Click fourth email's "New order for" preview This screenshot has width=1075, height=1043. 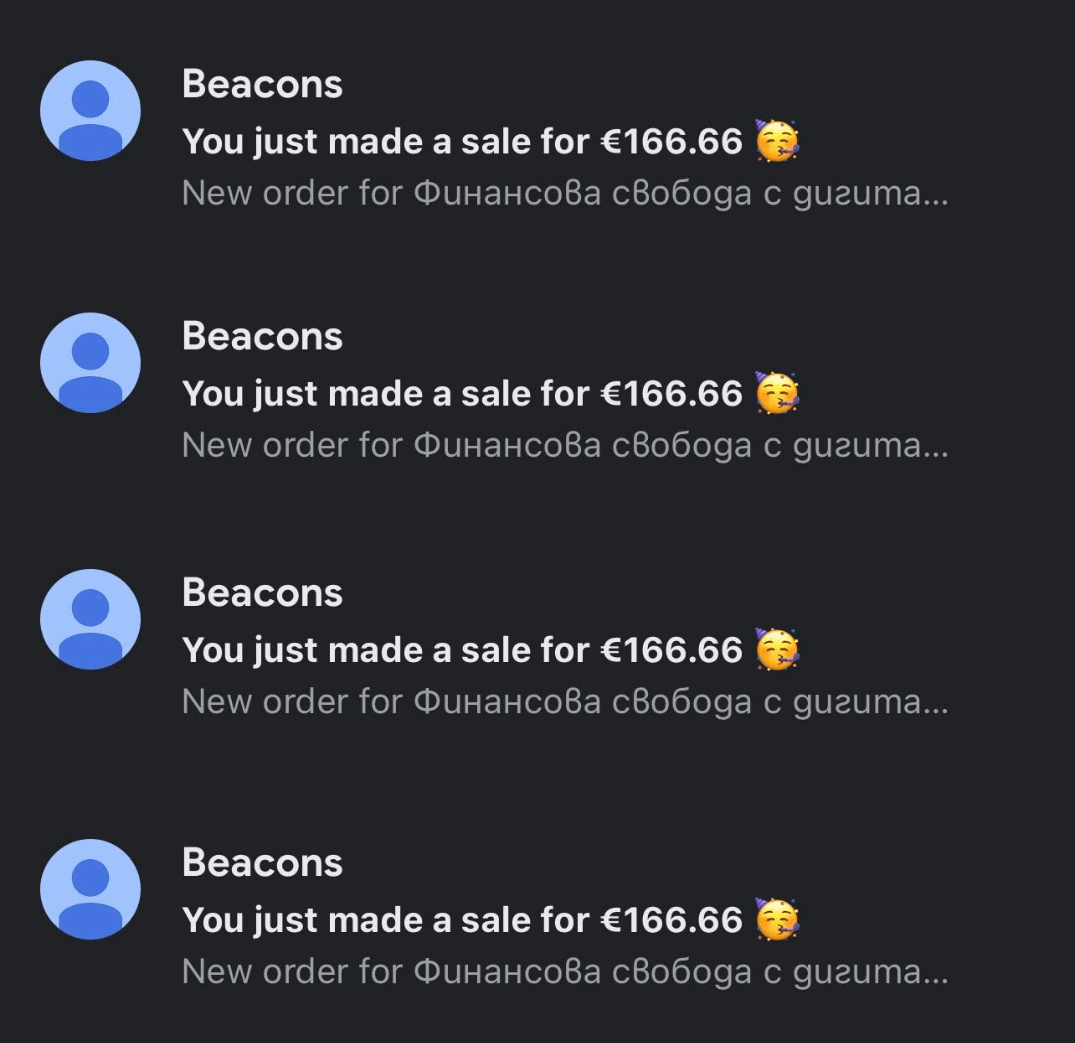565,971
